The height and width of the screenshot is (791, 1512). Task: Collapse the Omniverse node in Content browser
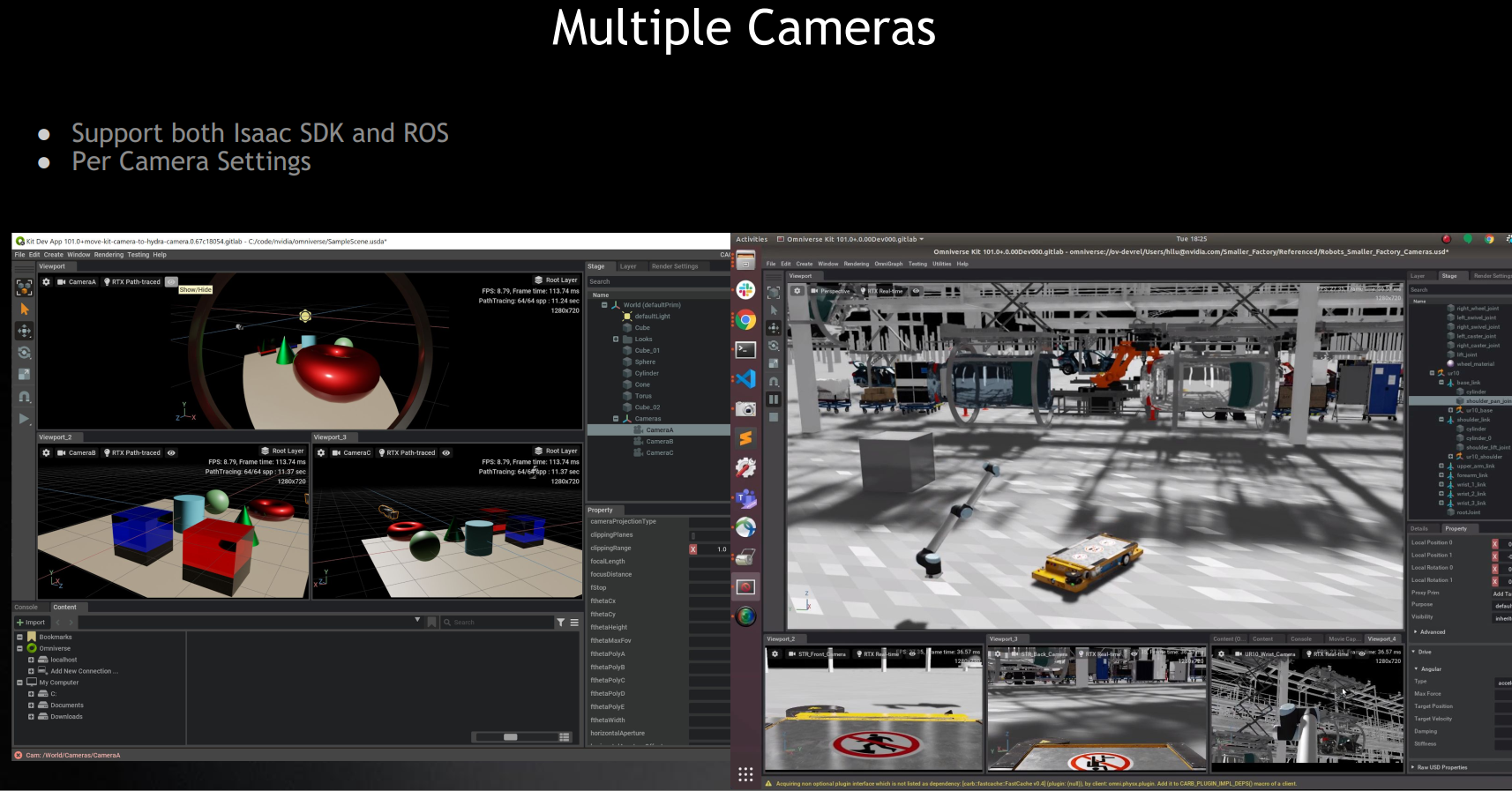19,648
